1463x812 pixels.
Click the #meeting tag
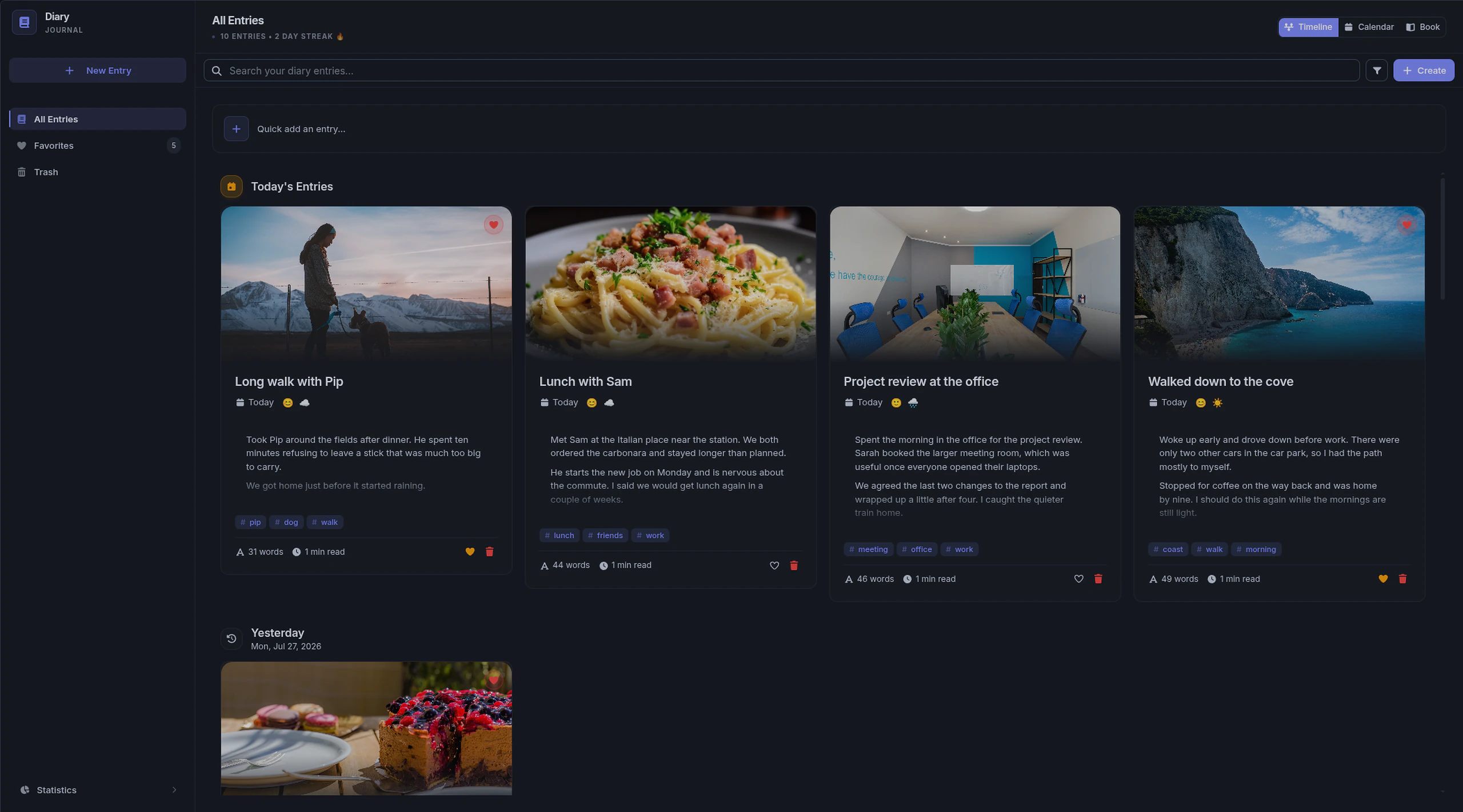click(868, 549)
